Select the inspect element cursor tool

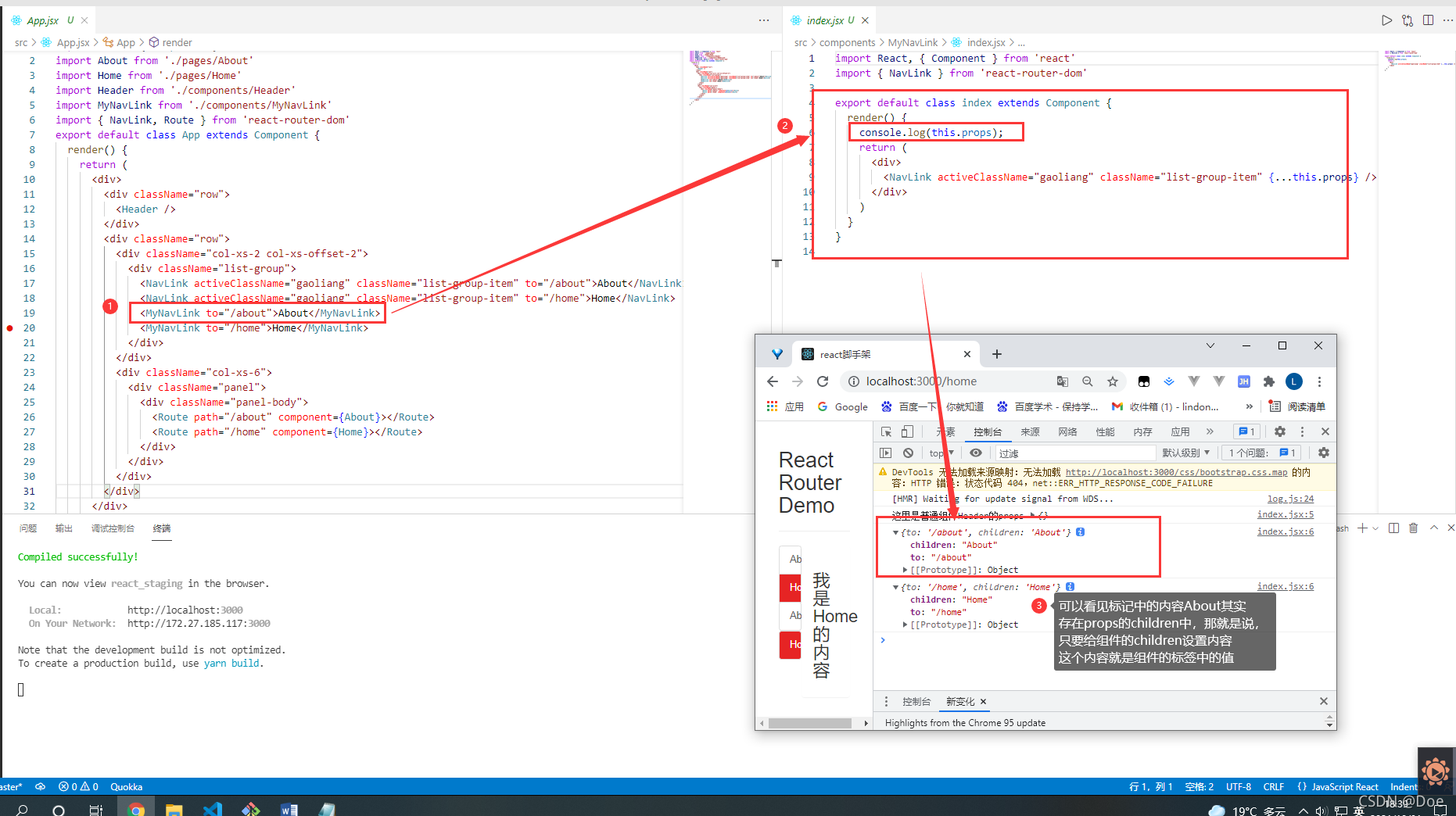point(887,431)
